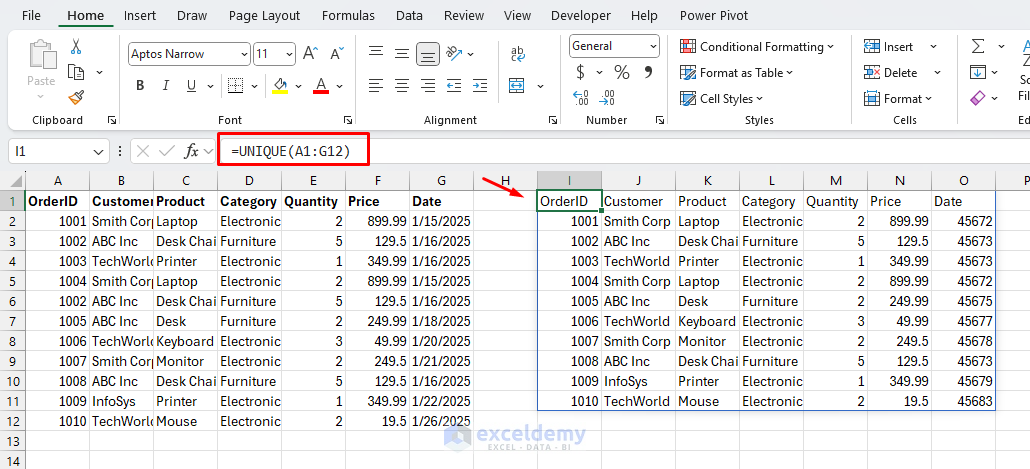Open the Developer tab
Screen dimensions: 1030x469
[580, 15]
